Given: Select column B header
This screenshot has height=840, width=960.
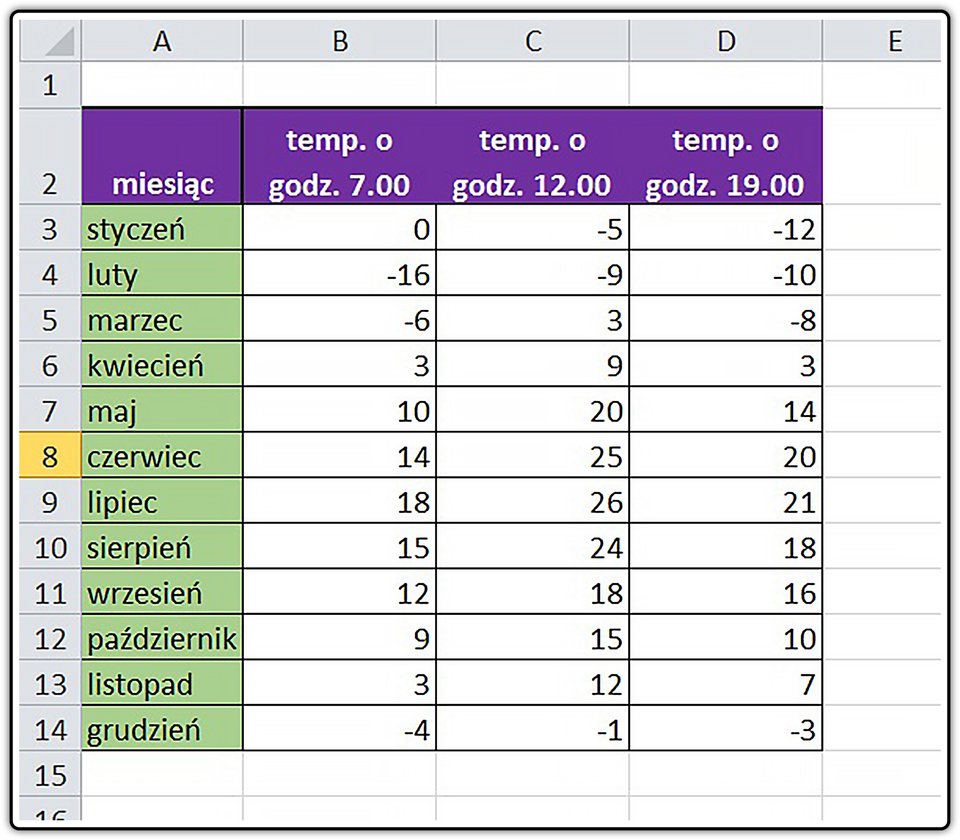Looking at the screenshot, I should [339, 40].
